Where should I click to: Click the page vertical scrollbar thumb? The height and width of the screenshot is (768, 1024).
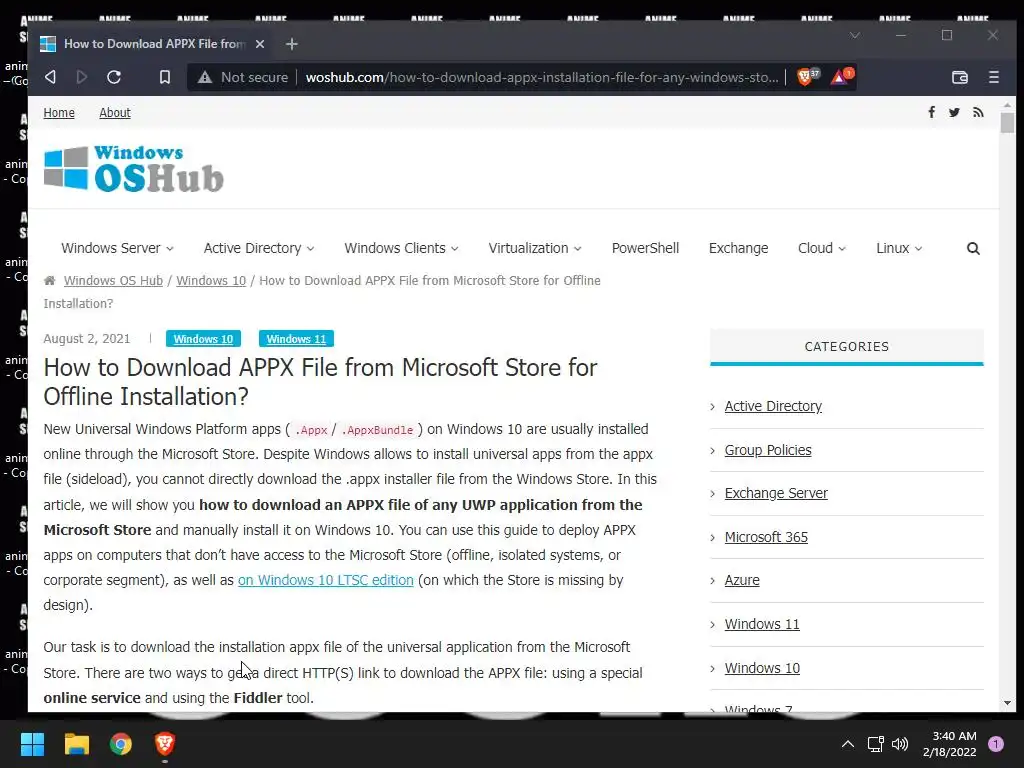pos(1007,123)
